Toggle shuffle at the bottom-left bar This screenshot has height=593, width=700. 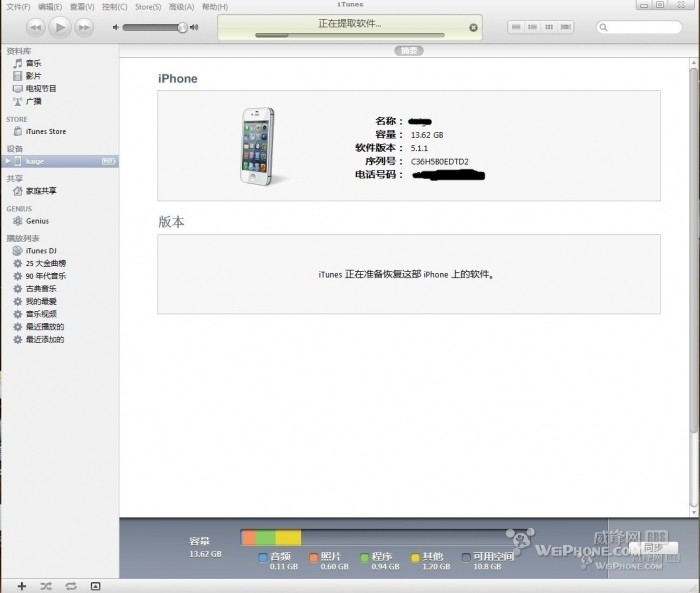[x=46, y=585]
